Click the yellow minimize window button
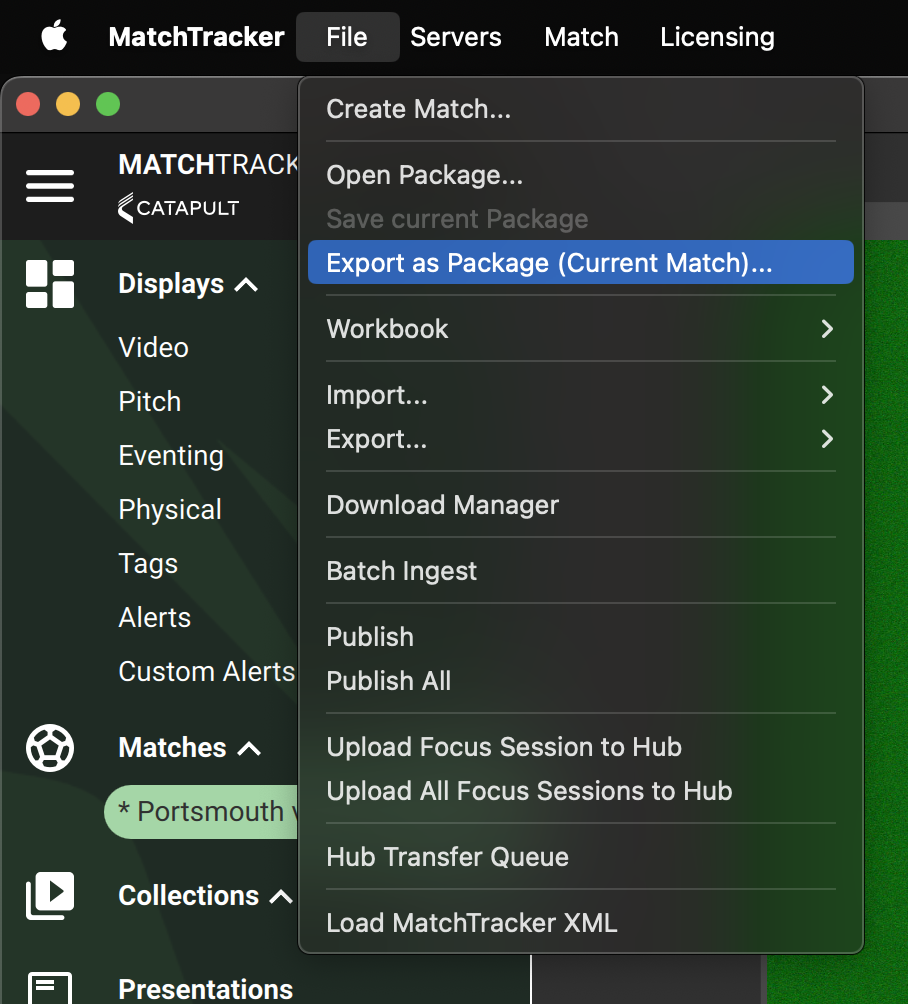This screenshot has height=1004, width=908. tap(68, 104)
